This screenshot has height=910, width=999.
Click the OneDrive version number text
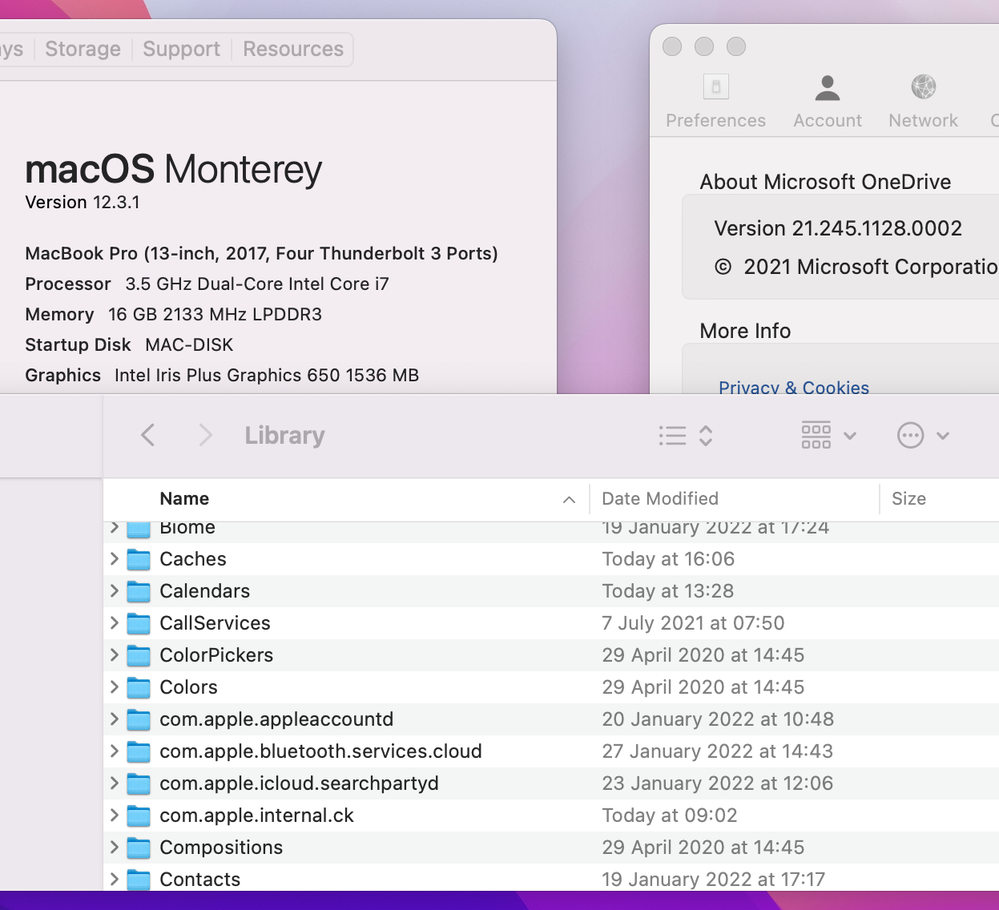[838, 228]
